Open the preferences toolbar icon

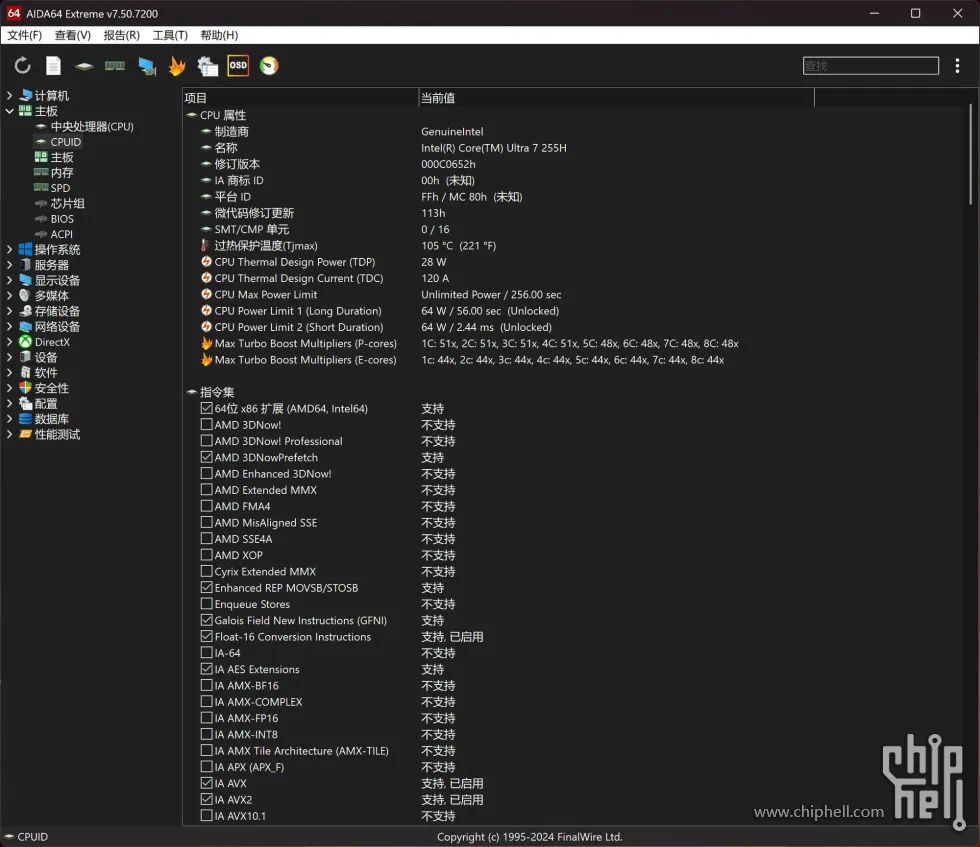(208, 66)
